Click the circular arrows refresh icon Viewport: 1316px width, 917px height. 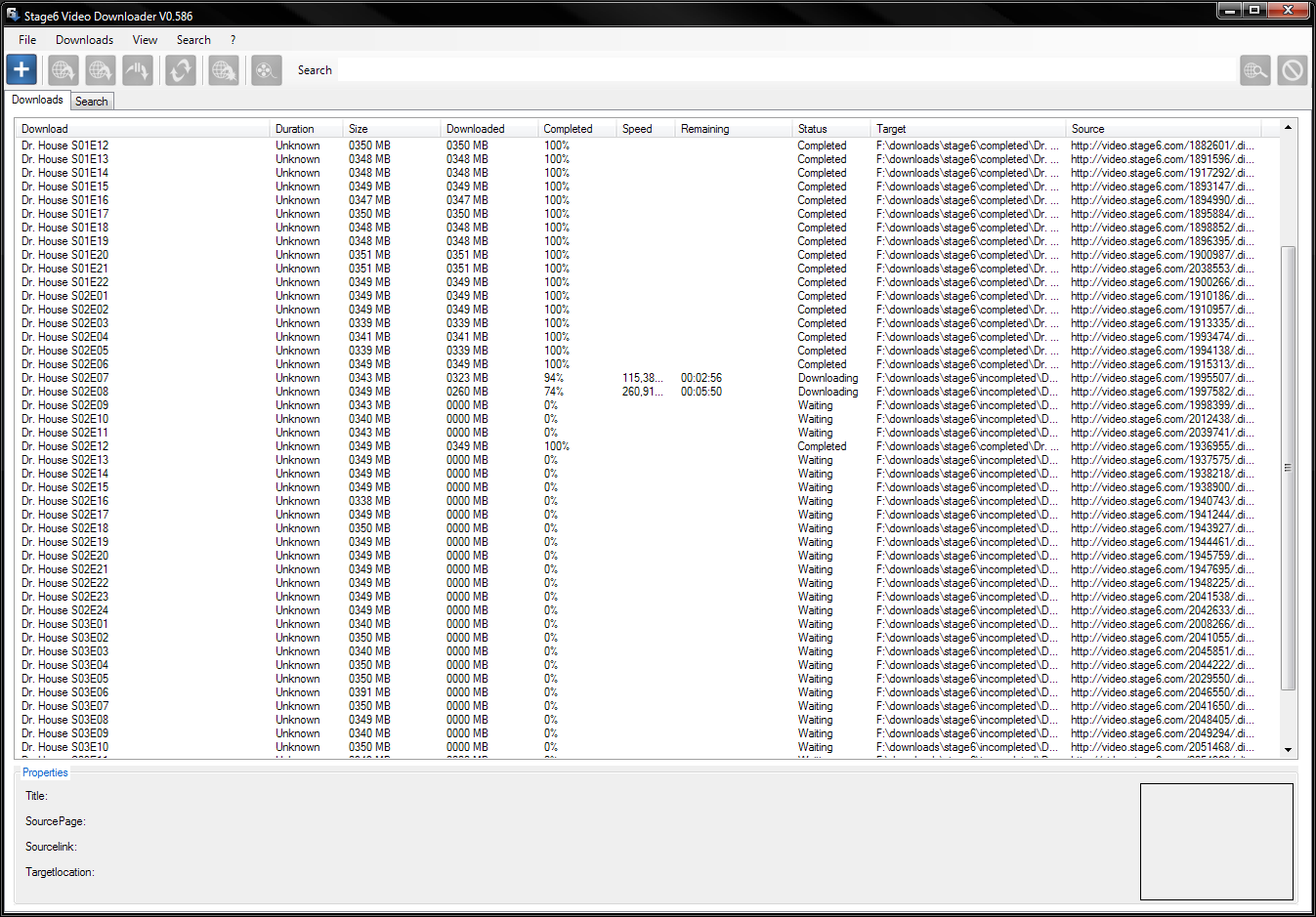coord(181,70)
